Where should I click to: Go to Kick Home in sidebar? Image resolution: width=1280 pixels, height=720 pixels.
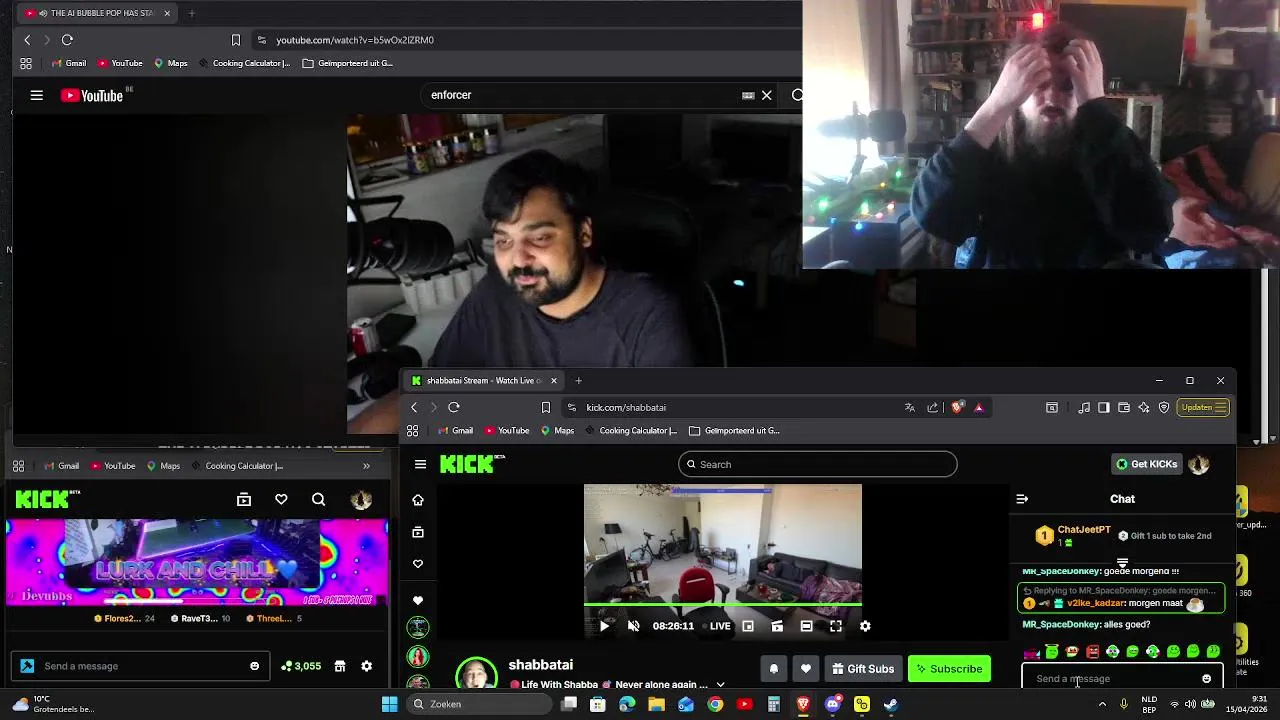click(x=418, y=500)
